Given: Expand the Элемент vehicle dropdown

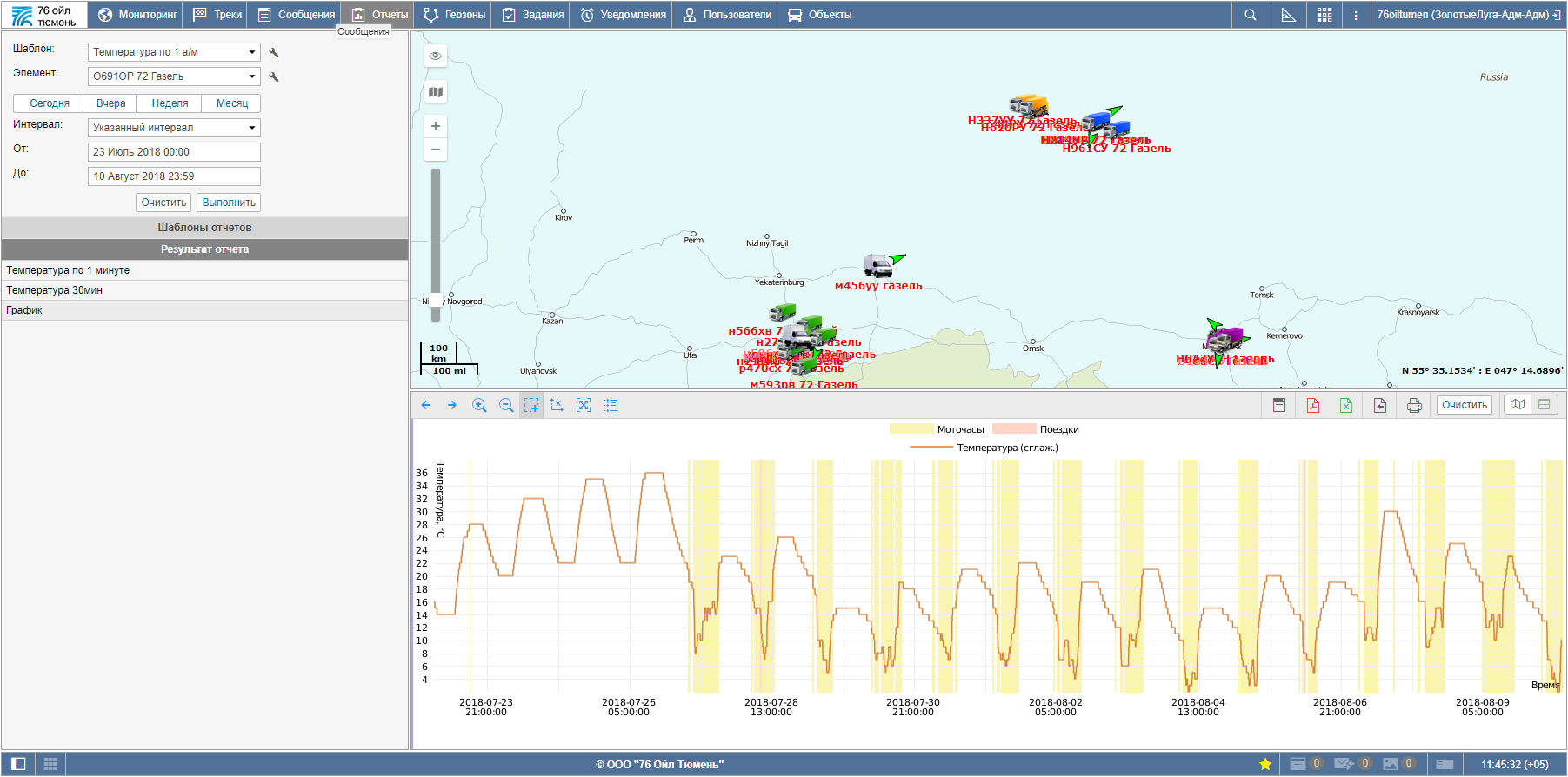Looking at the screenshot, I should (174, 76).
